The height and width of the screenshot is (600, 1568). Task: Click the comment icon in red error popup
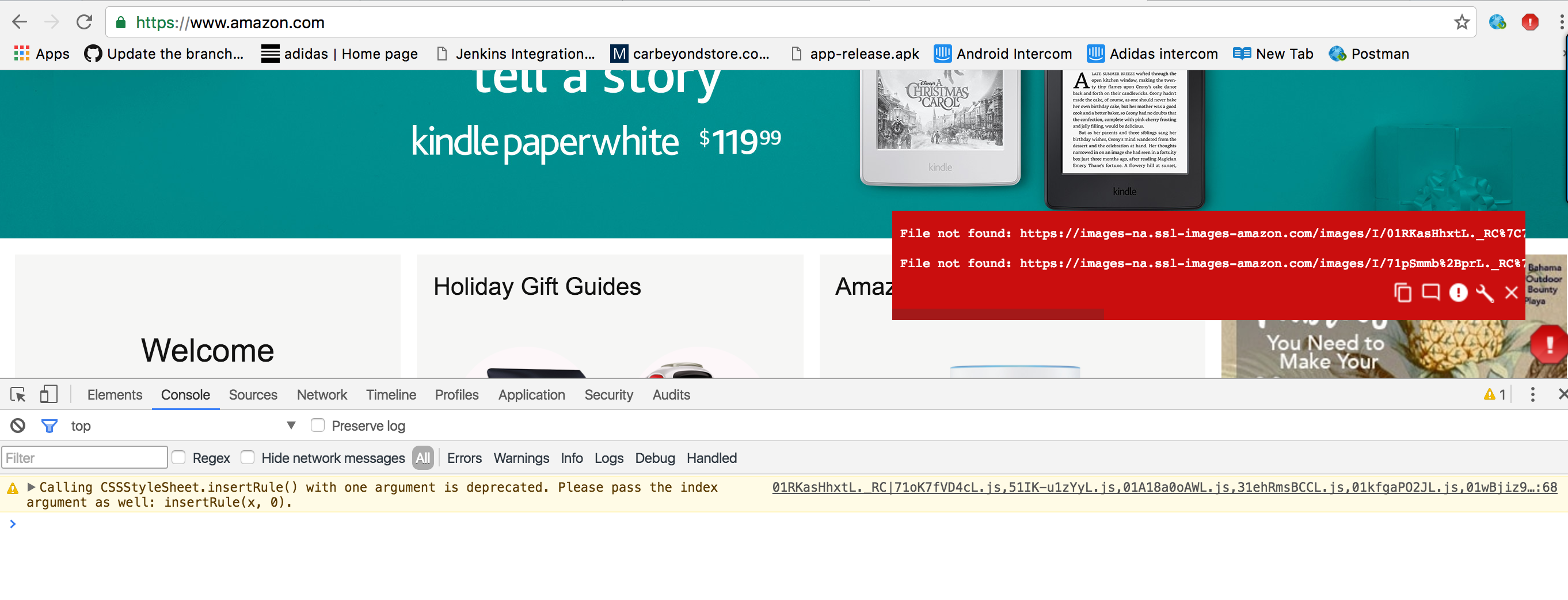coord(1430,293)
